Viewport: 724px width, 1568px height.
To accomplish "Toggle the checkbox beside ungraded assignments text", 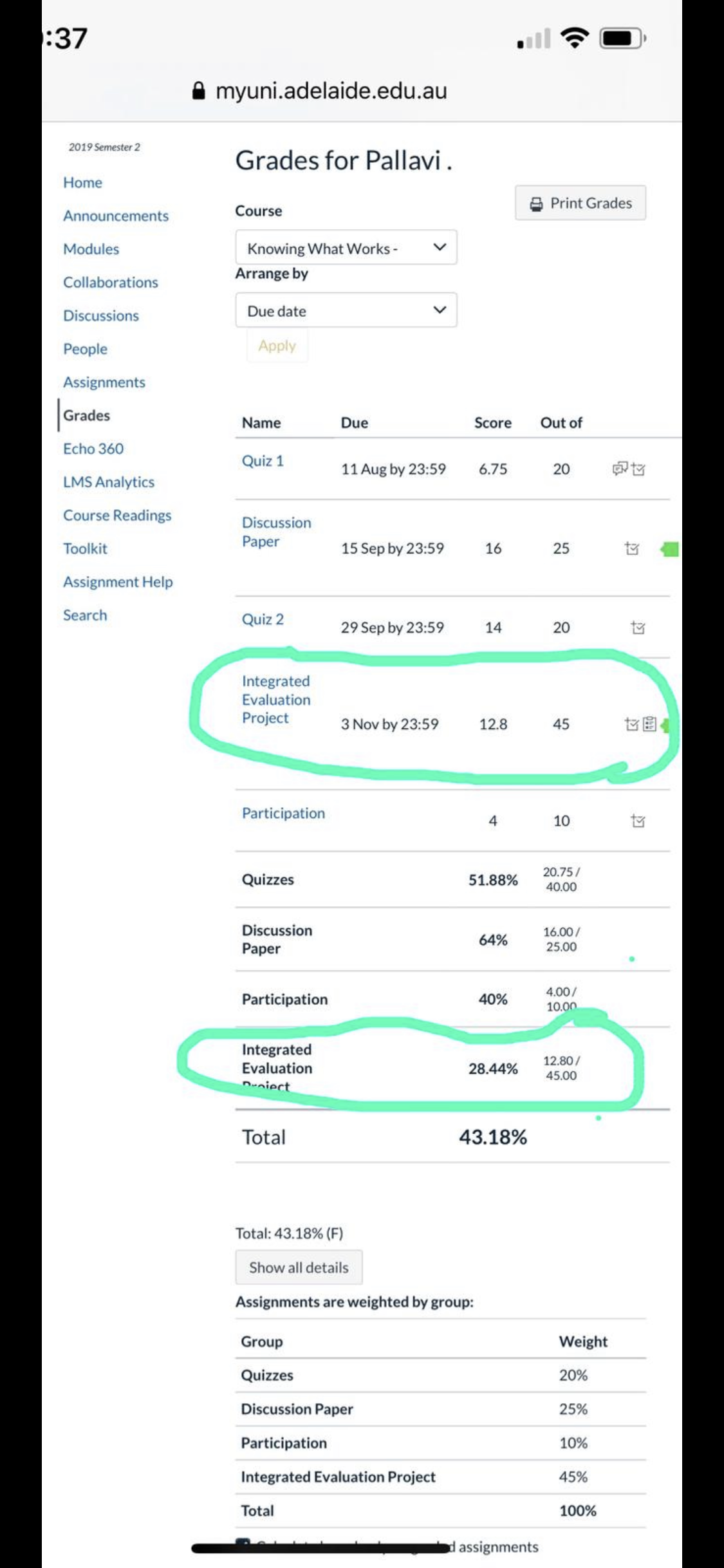I will coord(243,1544).
